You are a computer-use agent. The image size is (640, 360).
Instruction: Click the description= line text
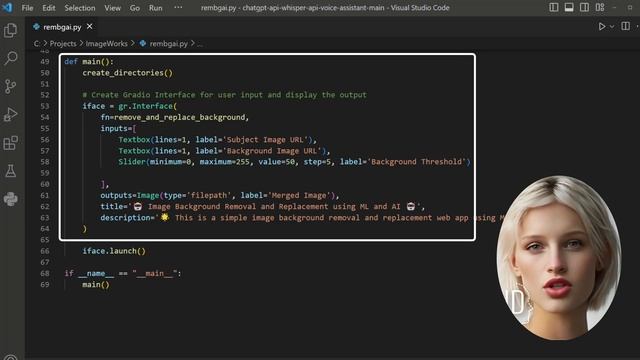302,218
